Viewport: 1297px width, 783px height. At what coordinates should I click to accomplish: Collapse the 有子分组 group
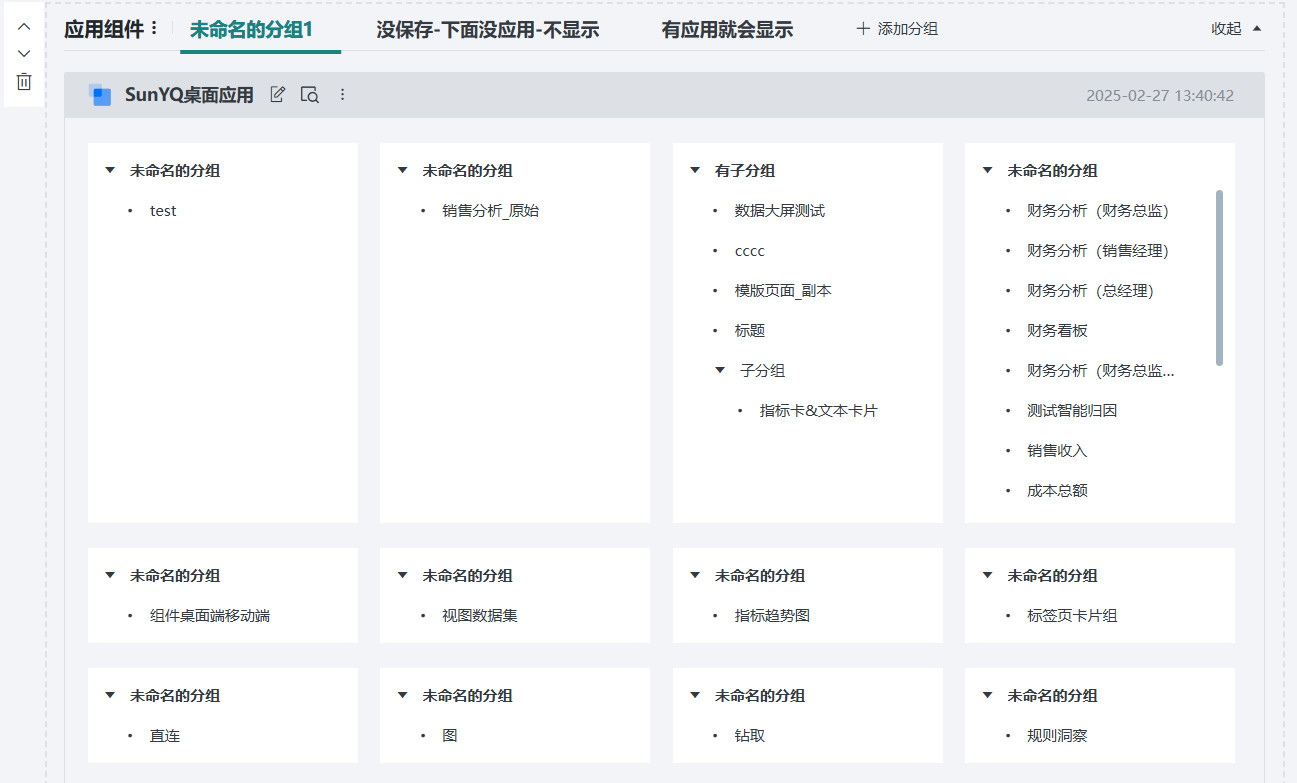pos(695,170)
